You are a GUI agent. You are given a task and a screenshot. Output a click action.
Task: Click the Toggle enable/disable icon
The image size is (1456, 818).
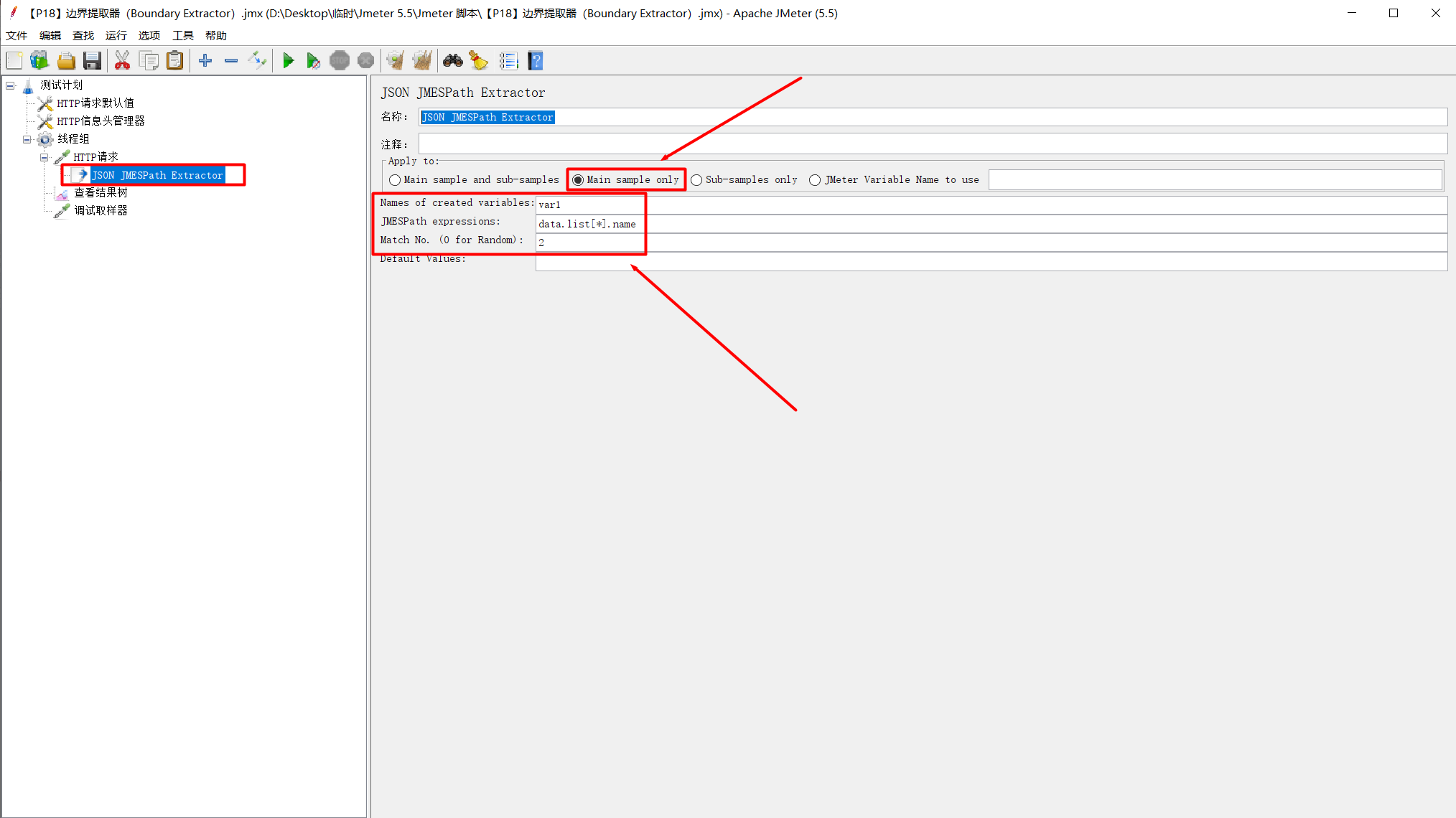[257, 61]
